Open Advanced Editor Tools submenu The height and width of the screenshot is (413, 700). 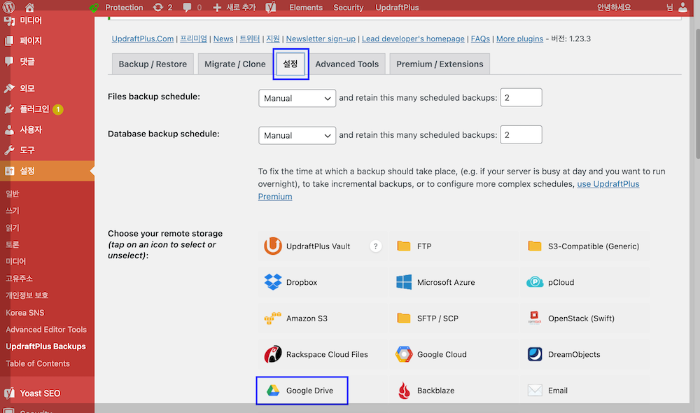(x=46, y=330)
